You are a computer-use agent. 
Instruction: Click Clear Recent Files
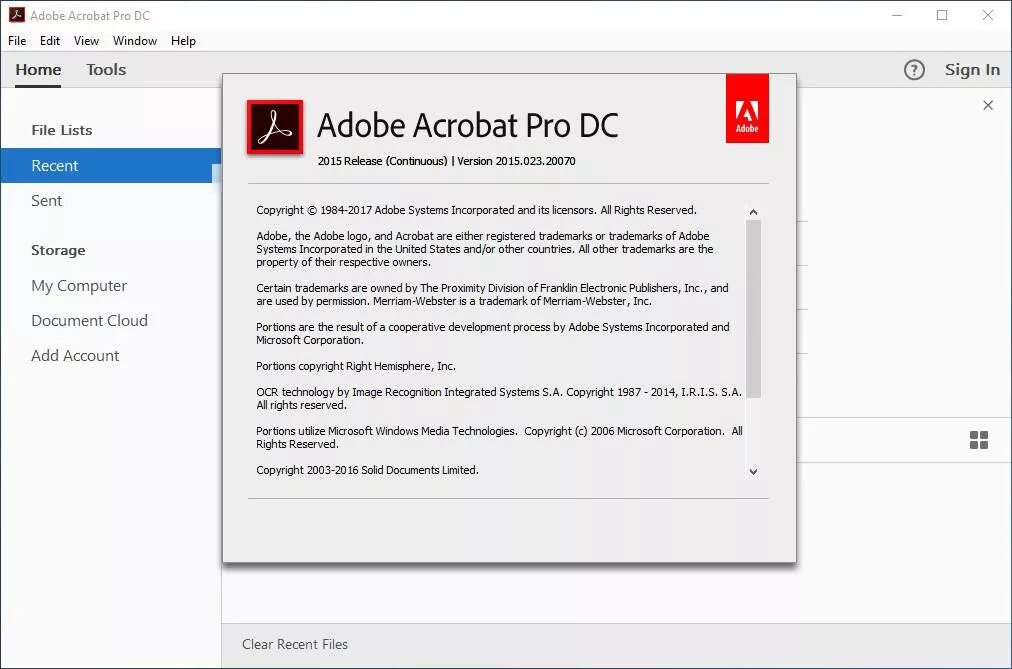295,644
